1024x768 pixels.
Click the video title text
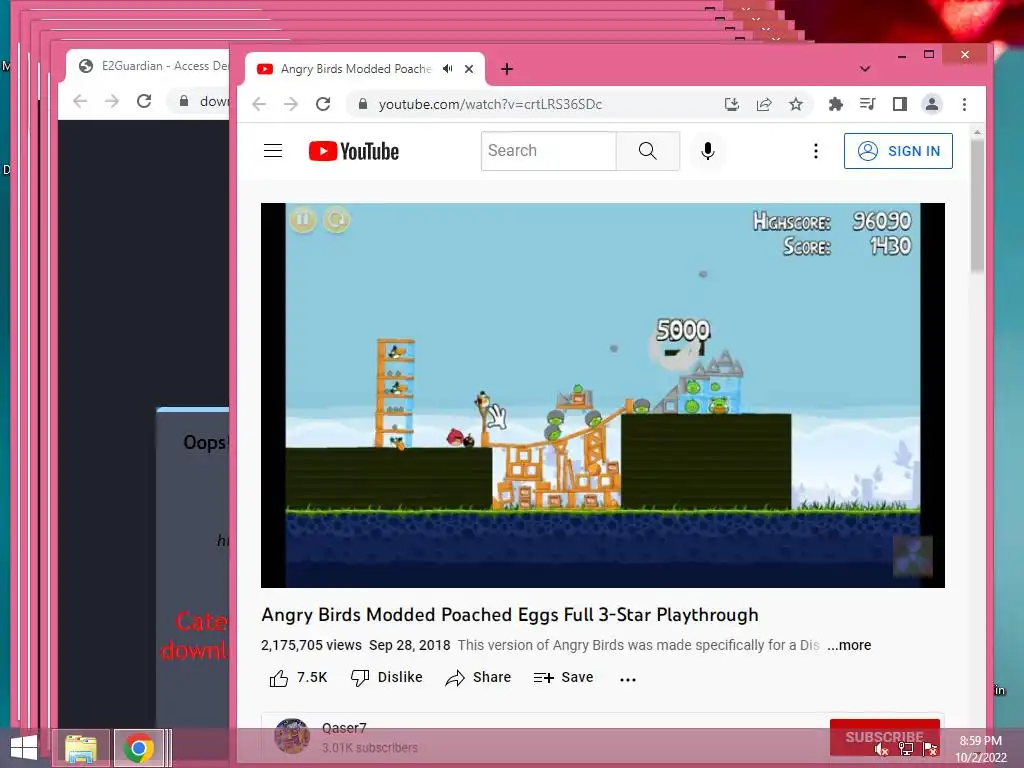(509, 615)
